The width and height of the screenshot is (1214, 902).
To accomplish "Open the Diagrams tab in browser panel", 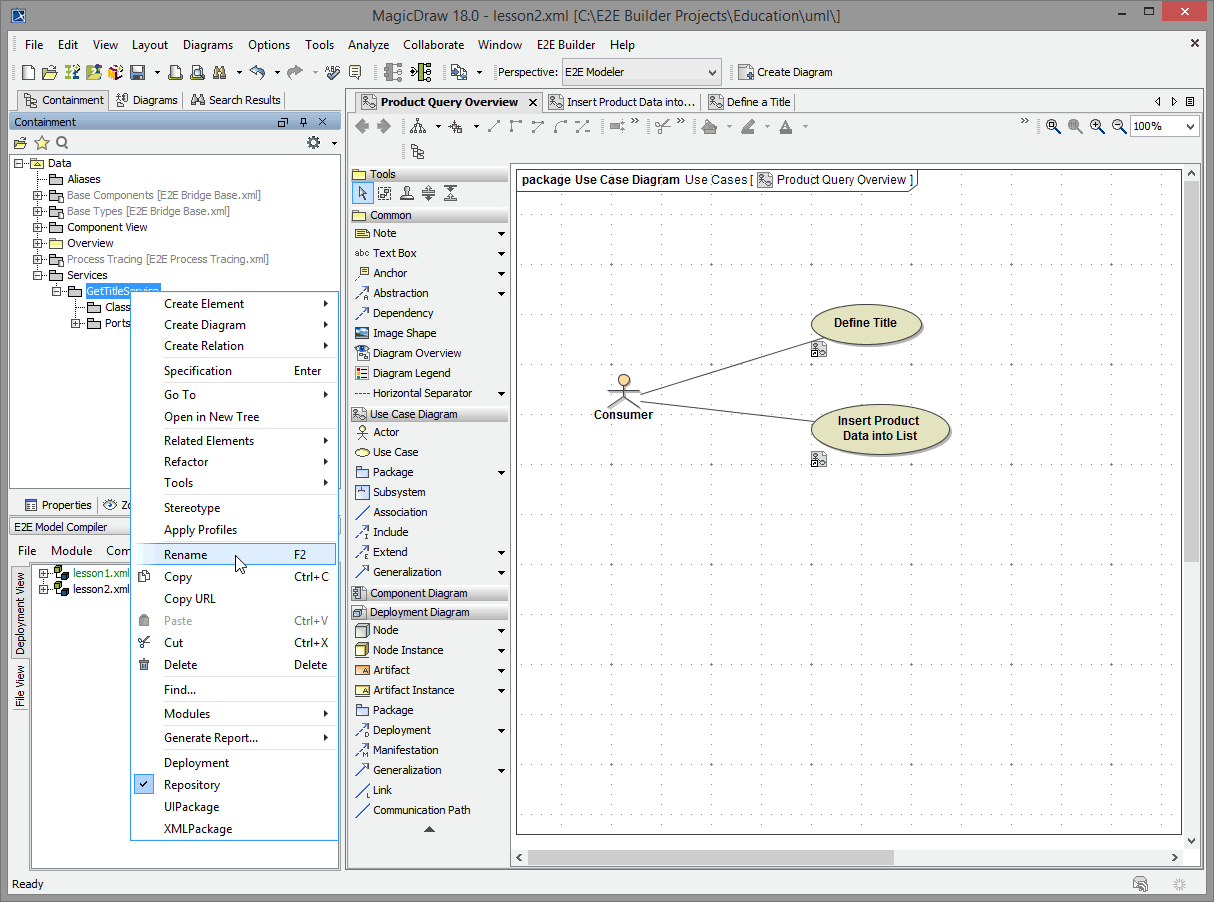I will [x=147, y=100].
